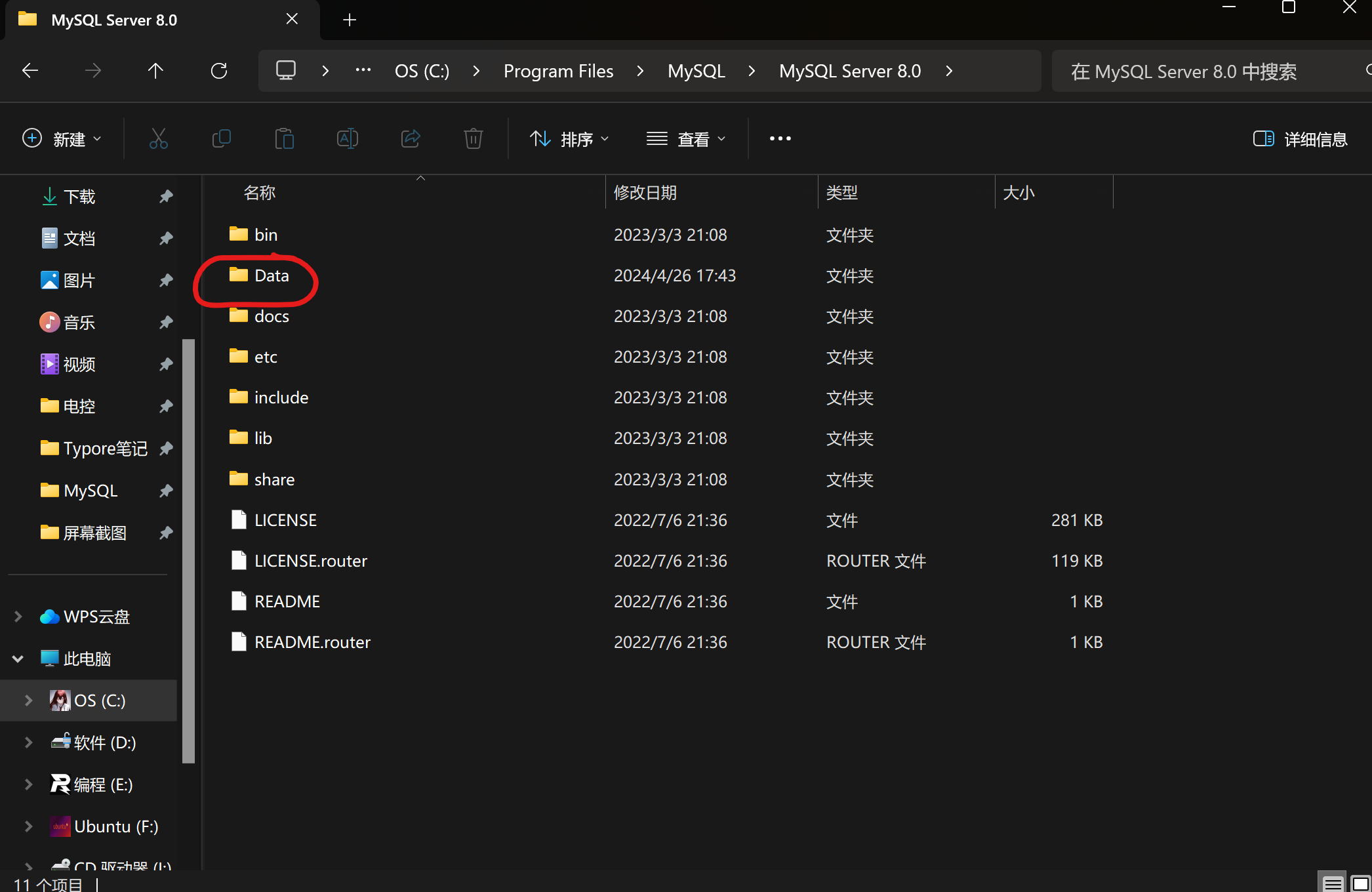Click the PC monitor icon in address bar
Viewport: 1372px width, 892px height.
coord(286,71)
